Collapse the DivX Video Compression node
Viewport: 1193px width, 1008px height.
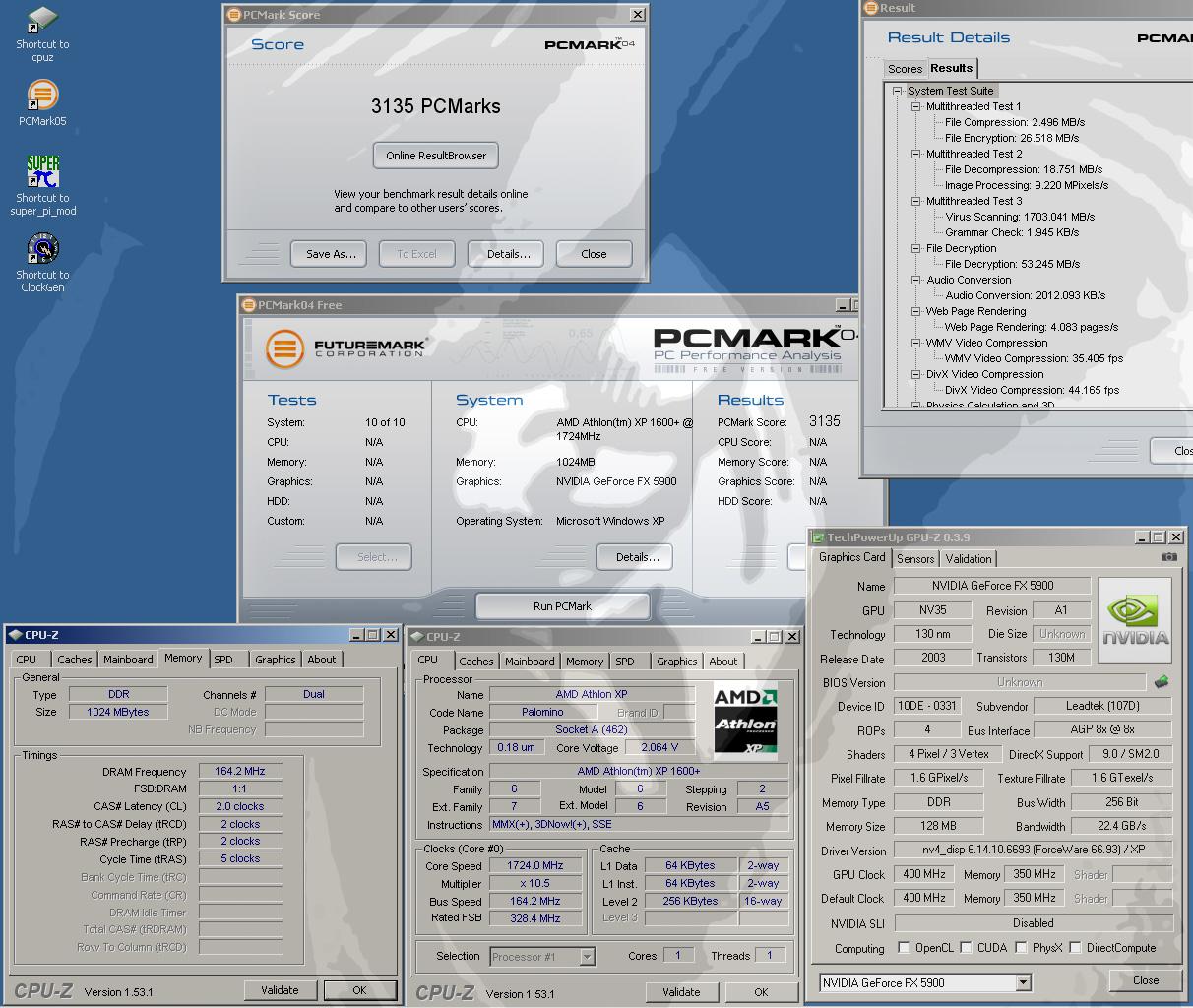[x=915, y=374]
